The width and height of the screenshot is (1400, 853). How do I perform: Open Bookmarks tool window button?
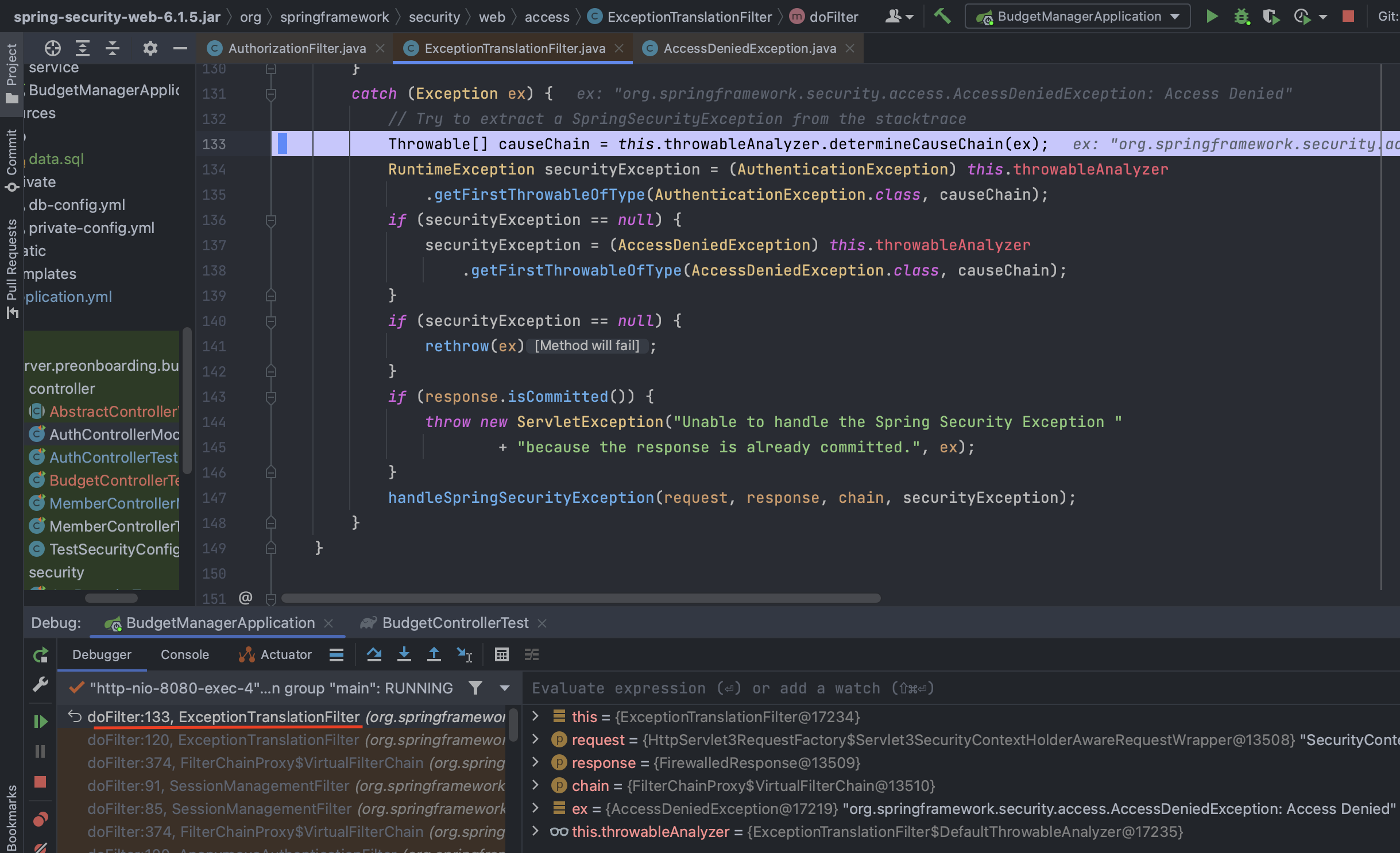(11, 817)
